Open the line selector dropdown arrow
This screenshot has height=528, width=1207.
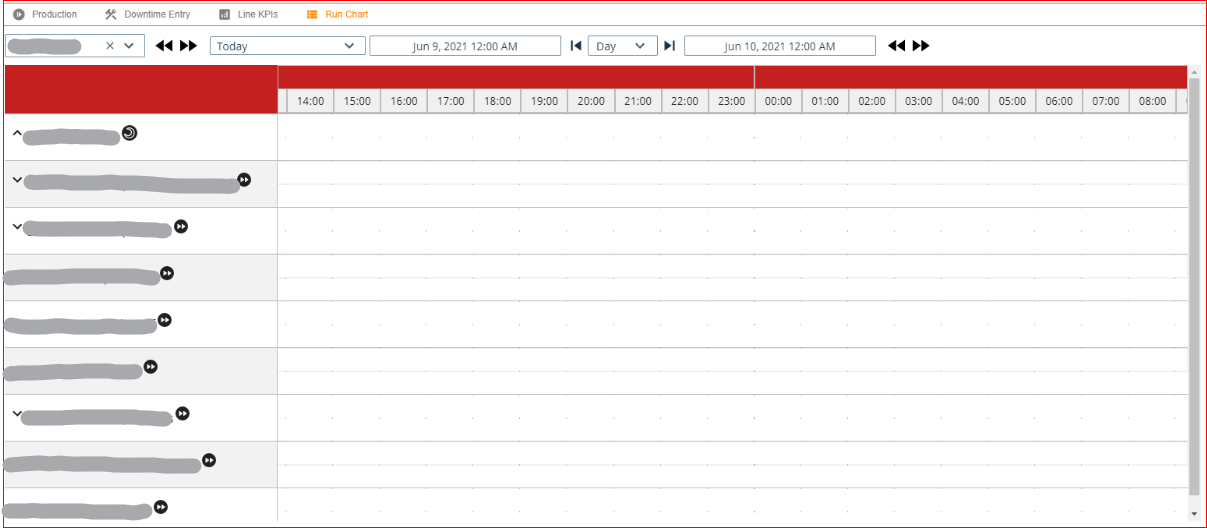click(x=129, y=46)
